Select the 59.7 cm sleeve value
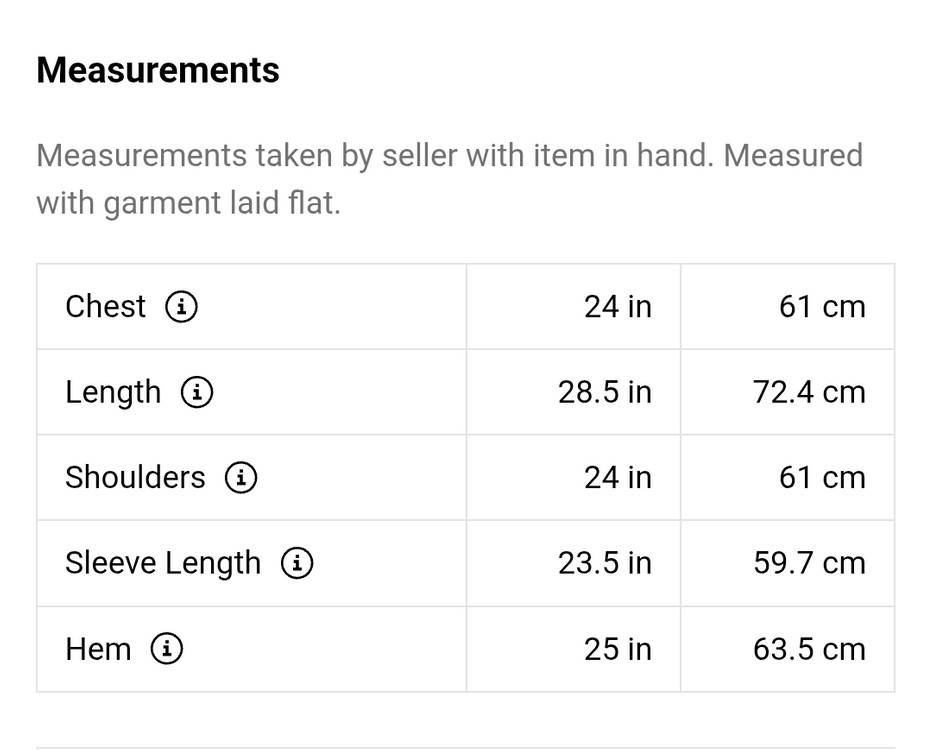Screen dimensions: 932x750 tap(808, 564)
